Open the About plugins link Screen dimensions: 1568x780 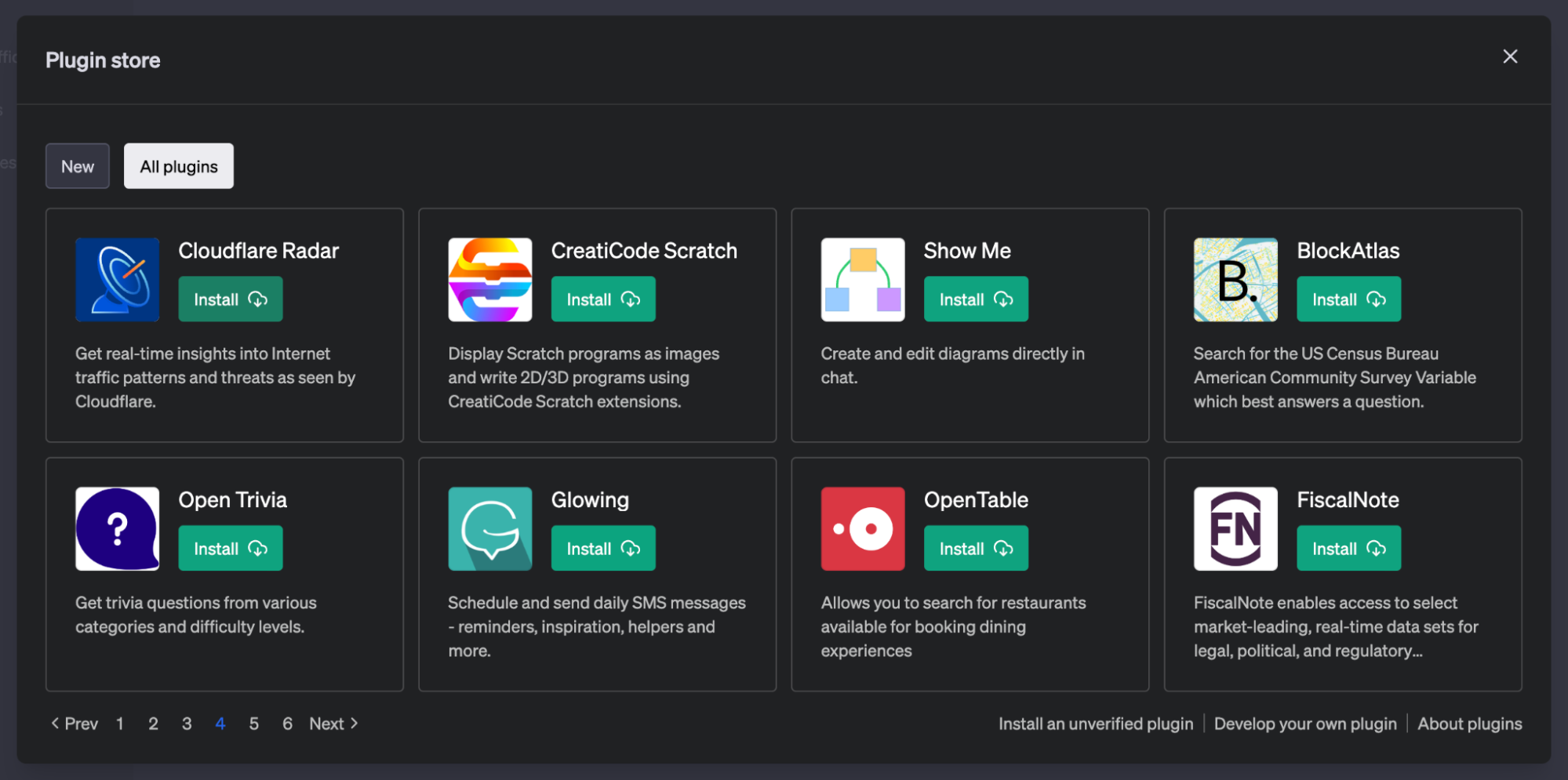(x=1470, y=724)
